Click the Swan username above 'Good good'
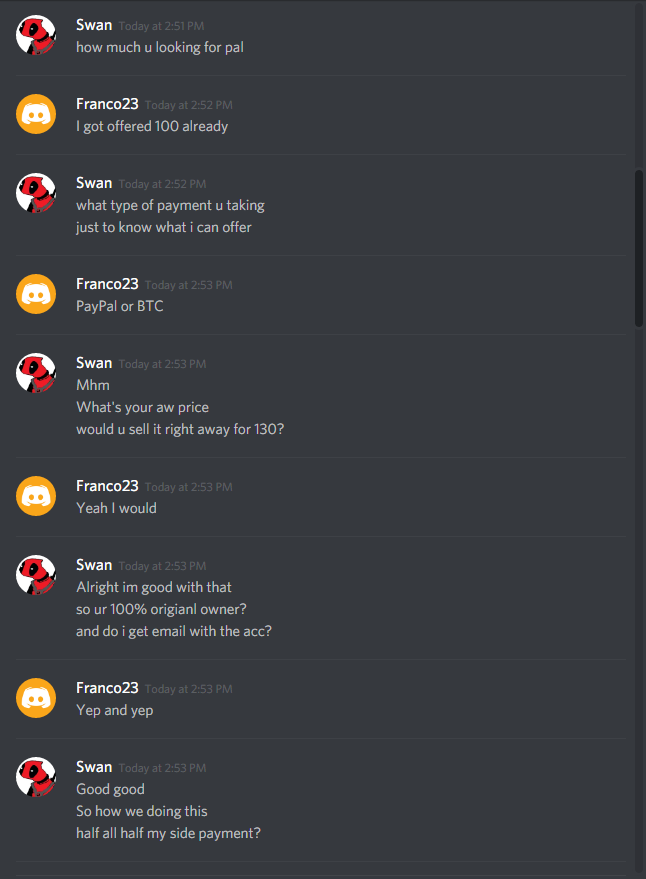Image resolution: width=646 pixels, height=879 pixels. pyautogui.click(x=94, y=767)
